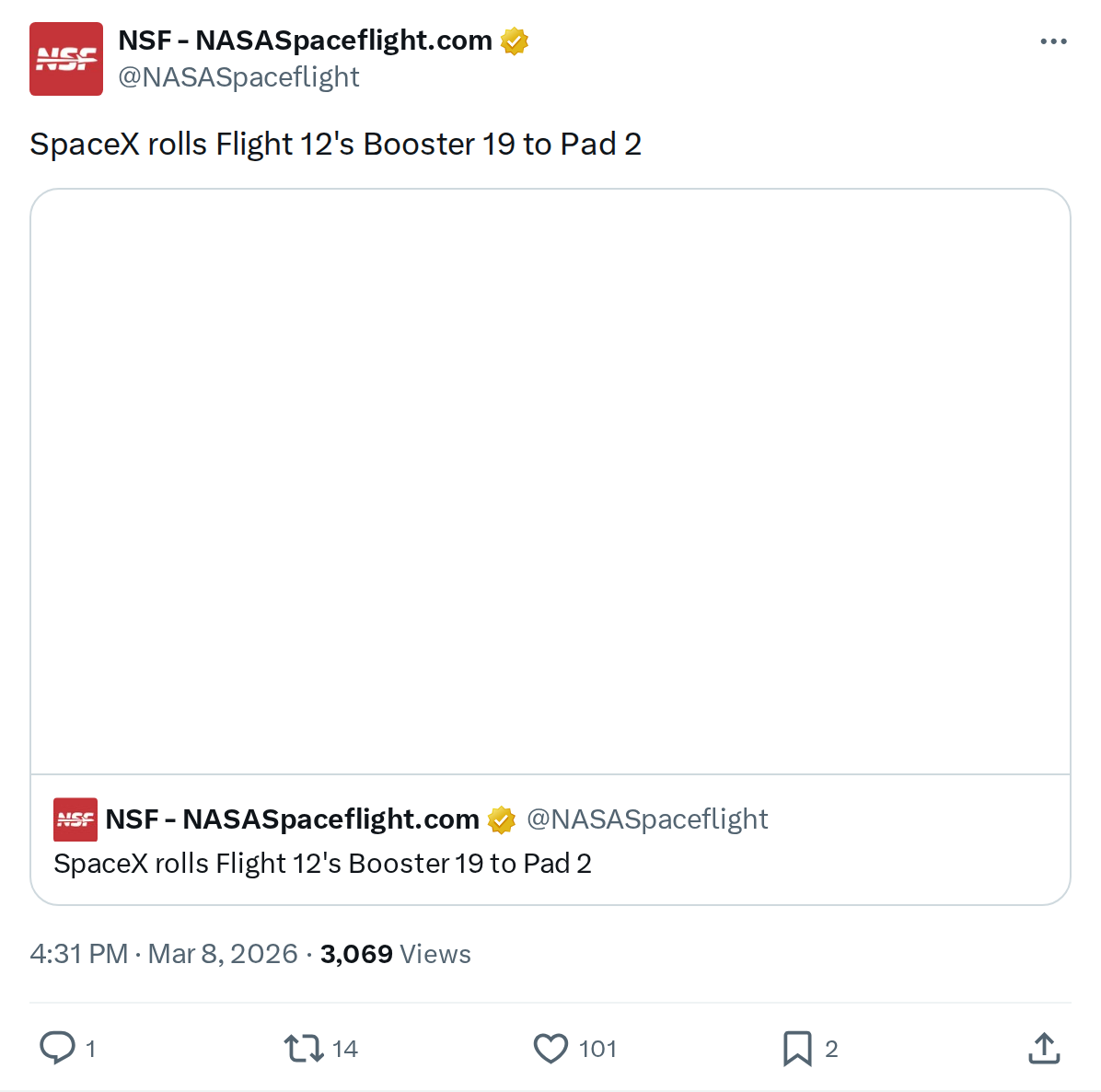Viewport: 1101px width, 1092px height.
Task: Click the 3,069 Views count
Action: coord(396,954)
